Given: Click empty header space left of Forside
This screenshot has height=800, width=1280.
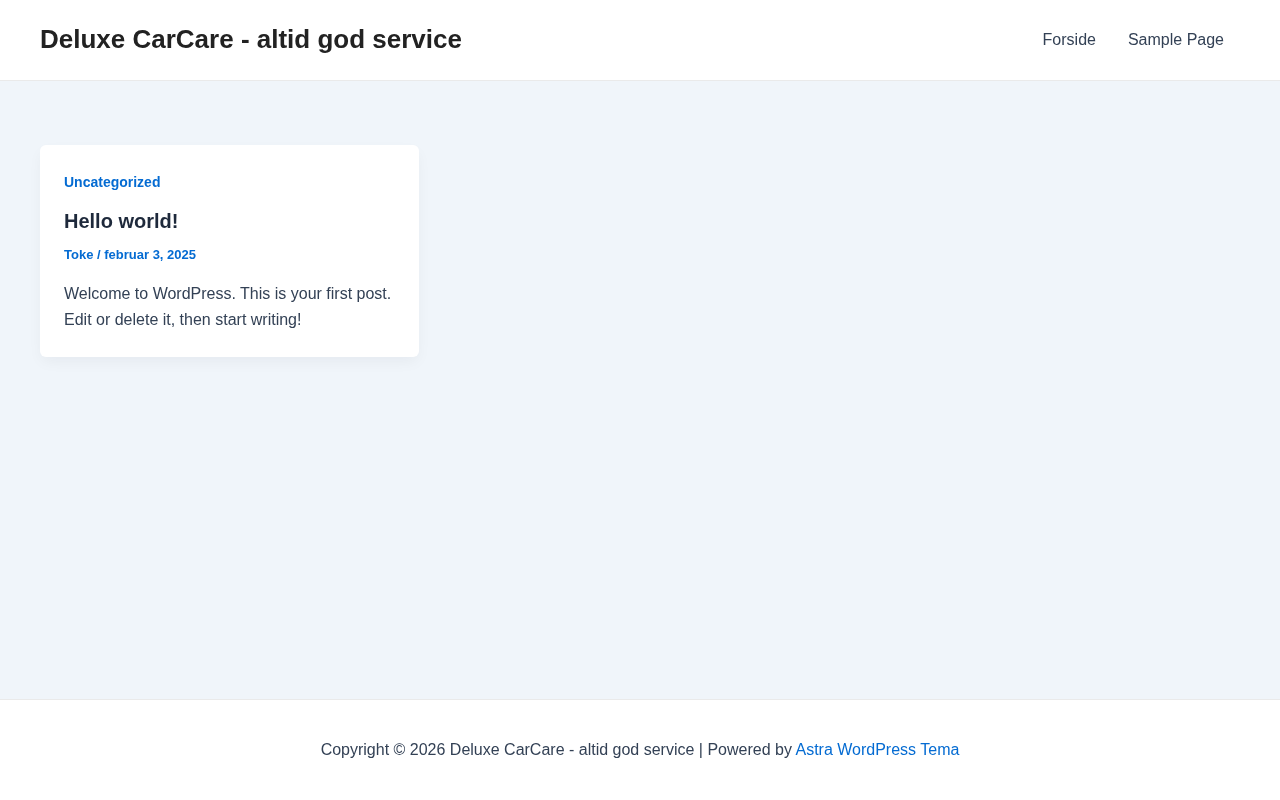Looking at the screenshot, I should [750, 40].
